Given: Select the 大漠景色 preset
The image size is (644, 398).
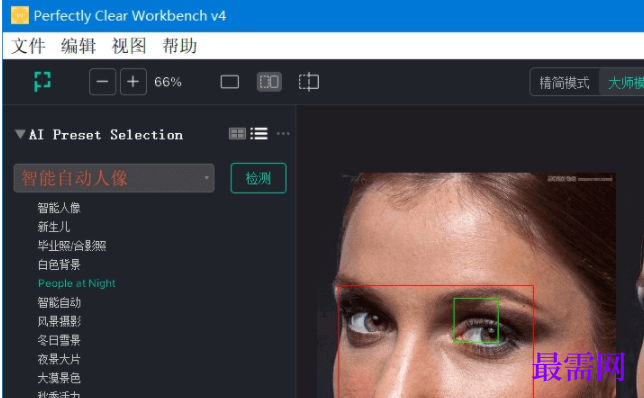Looking at the screenshot, I should 59,378.
